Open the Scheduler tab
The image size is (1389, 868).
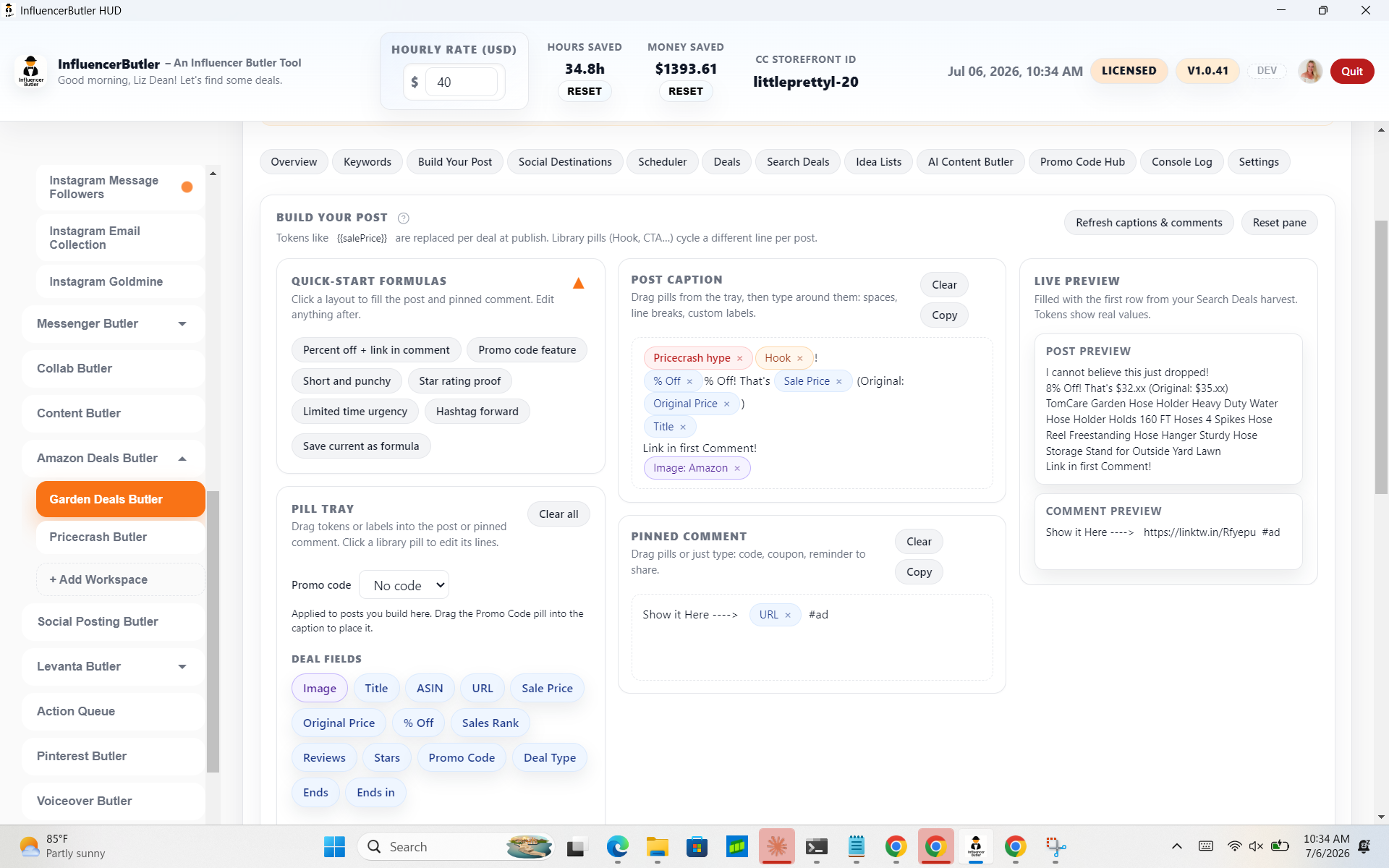(662, 162)
